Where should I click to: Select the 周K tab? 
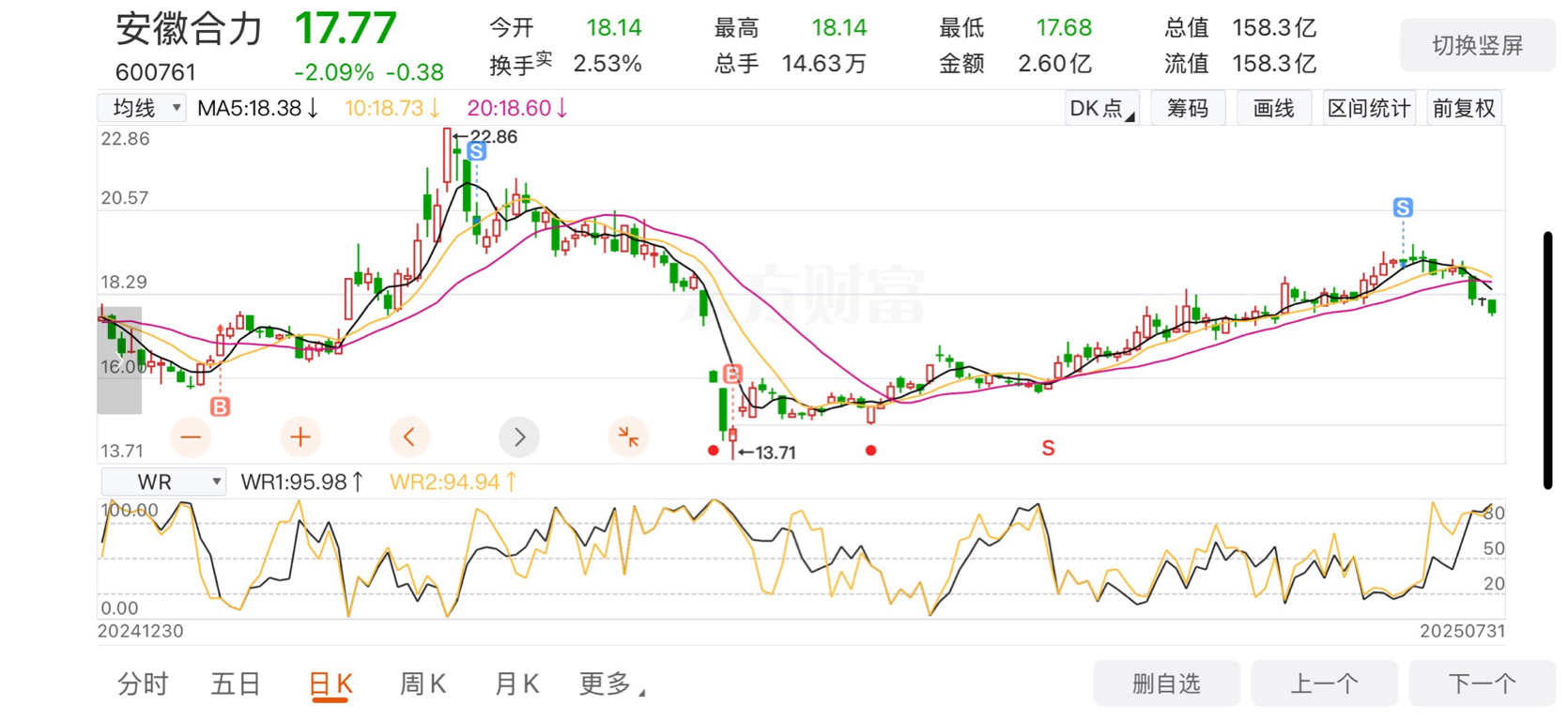[x=423, y=683]
